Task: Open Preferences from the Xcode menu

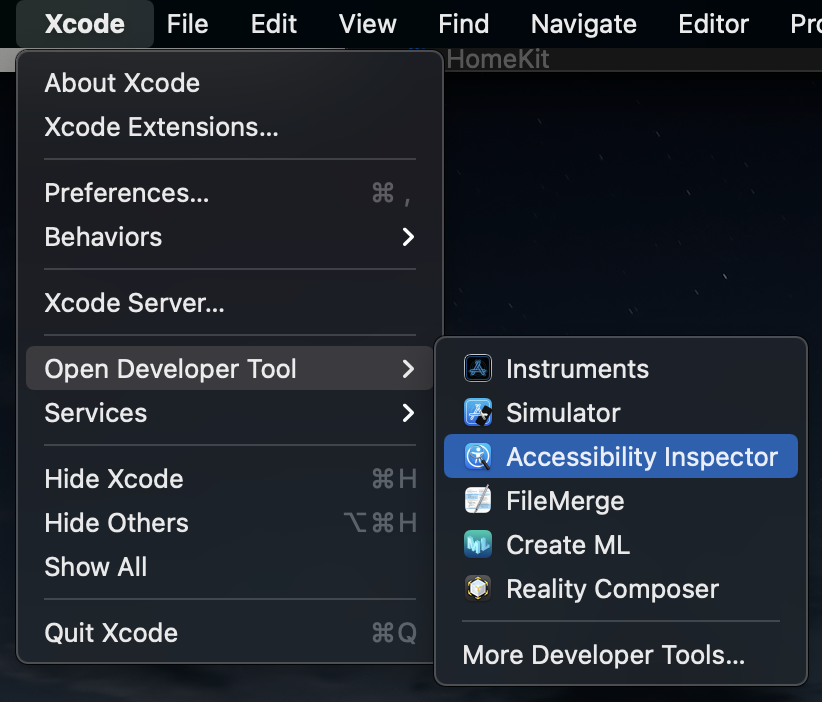Action: [127, 193]
